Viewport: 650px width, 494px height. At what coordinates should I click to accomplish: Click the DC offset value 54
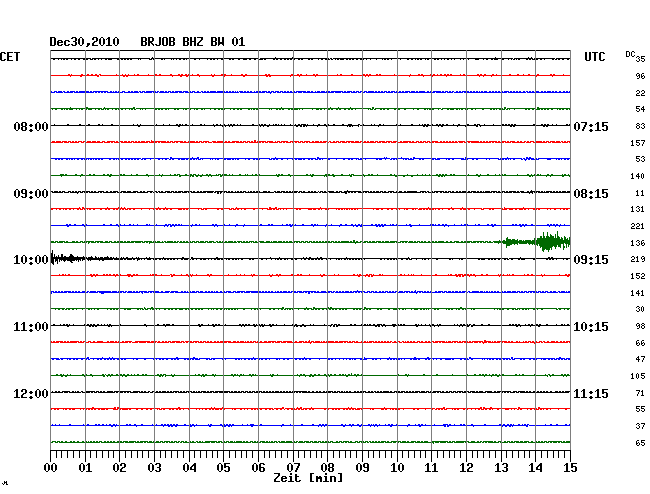pos(640,109)
